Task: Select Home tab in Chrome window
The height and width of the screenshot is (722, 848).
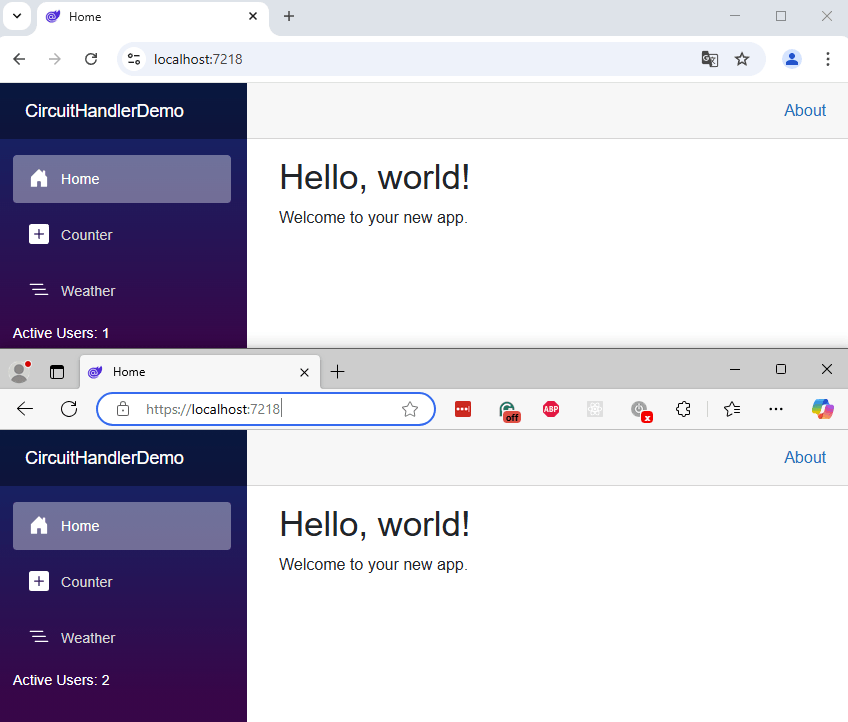Action: [x=153, y=17]
